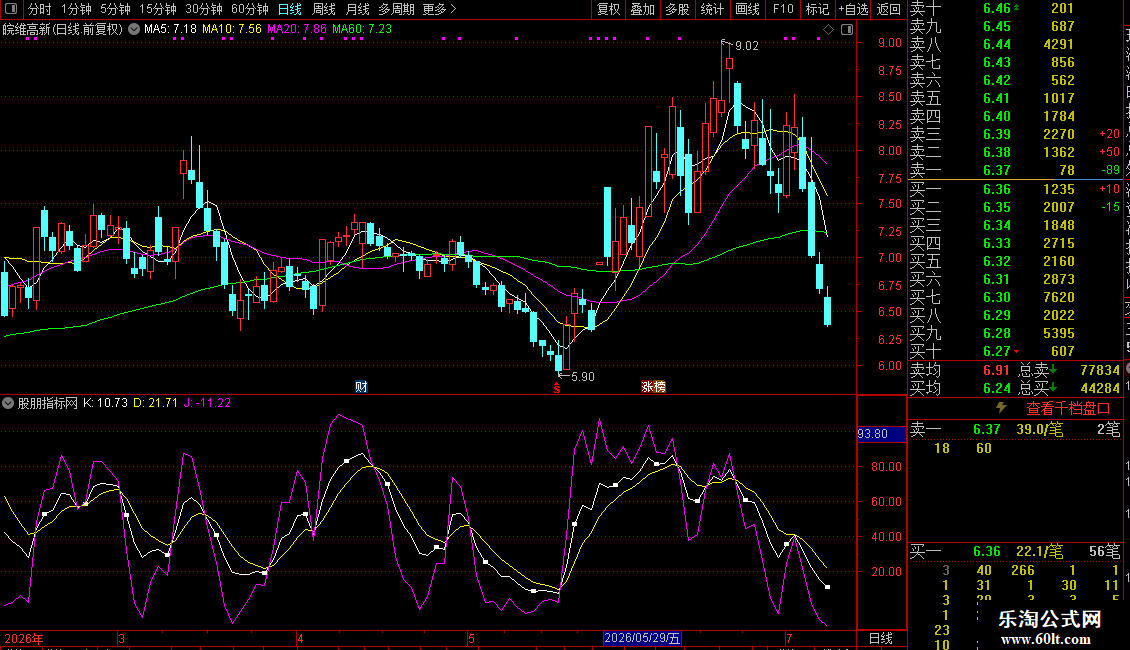The height and width of the screenshot is (650, 1130).
Task: Select the 买十 6.27 order row
Action: tap(1015, 351)
